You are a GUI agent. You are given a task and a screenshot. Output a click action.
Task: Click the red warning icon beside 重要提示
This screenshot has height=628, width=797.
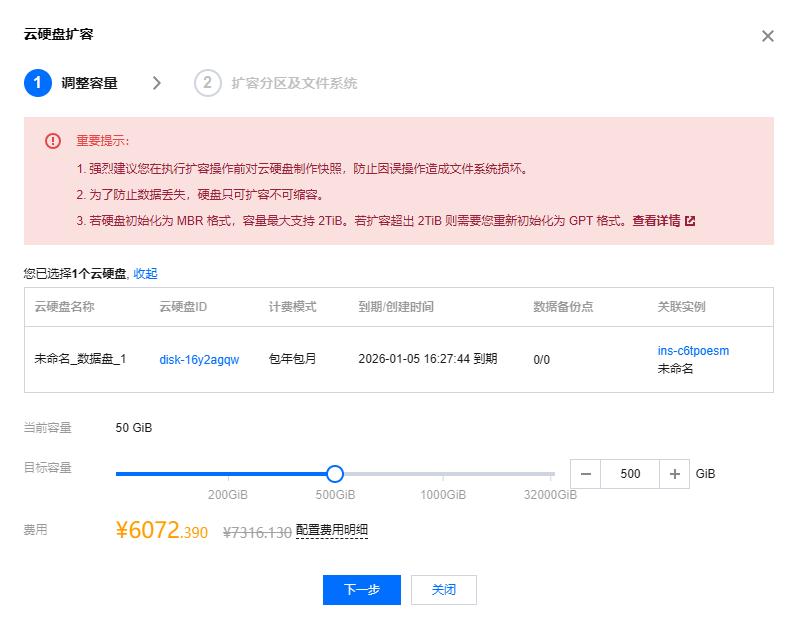coord(53,141)
